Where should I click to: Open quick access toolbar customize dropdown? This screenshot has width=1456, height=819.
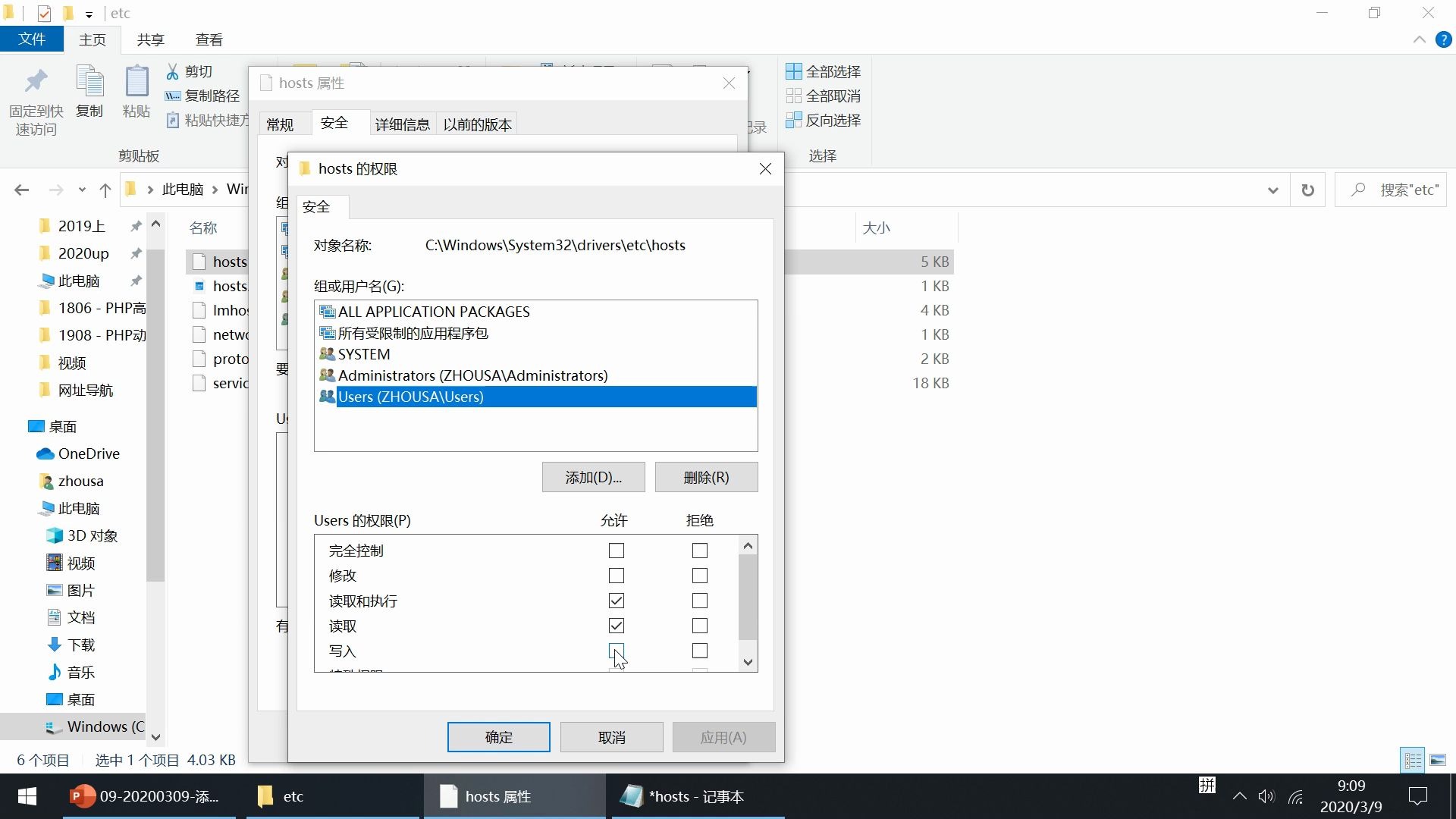89,14
